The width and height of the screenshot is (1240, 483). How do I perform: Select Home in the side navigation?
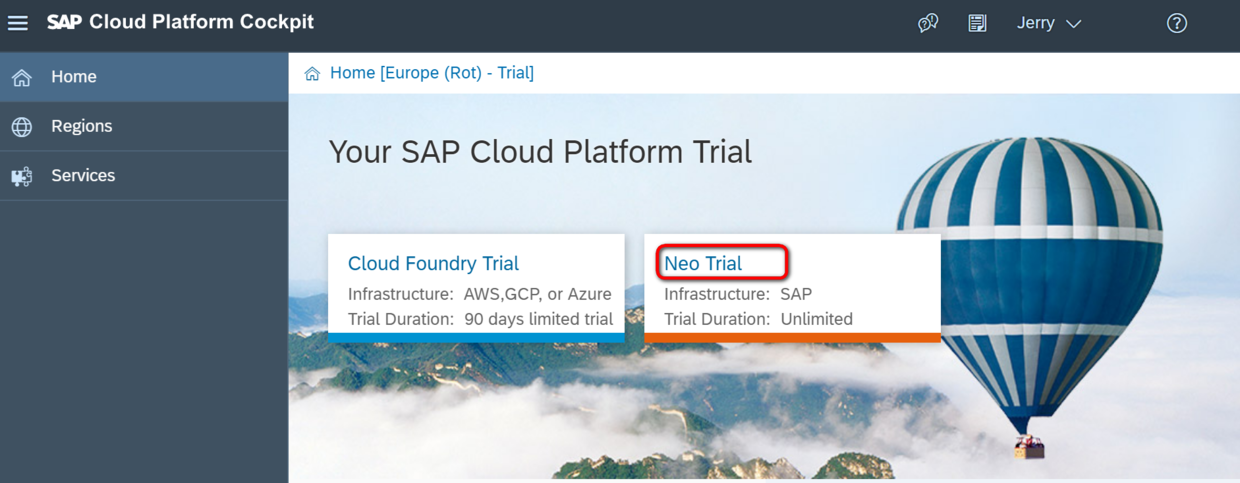(x=74, y=77)
